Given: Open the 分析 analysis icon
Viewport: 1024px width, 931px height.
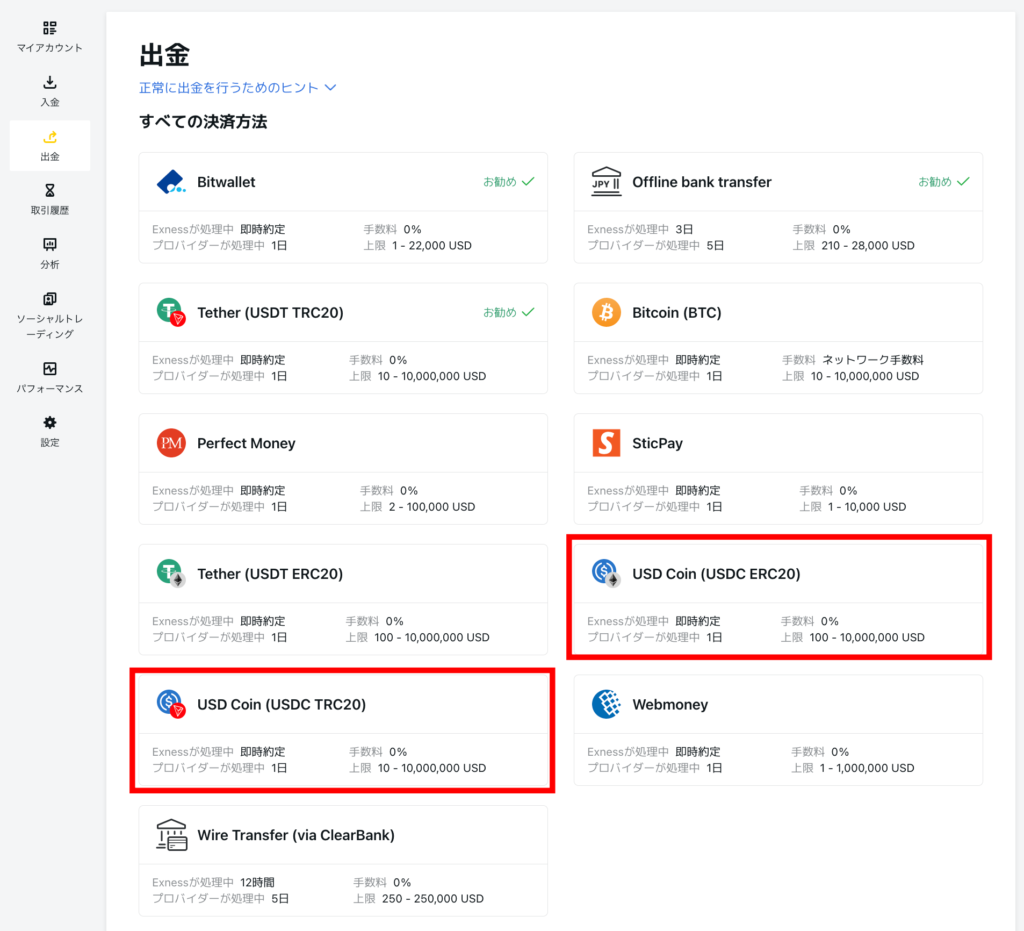Looking at the screenshot, I should 50,244.
